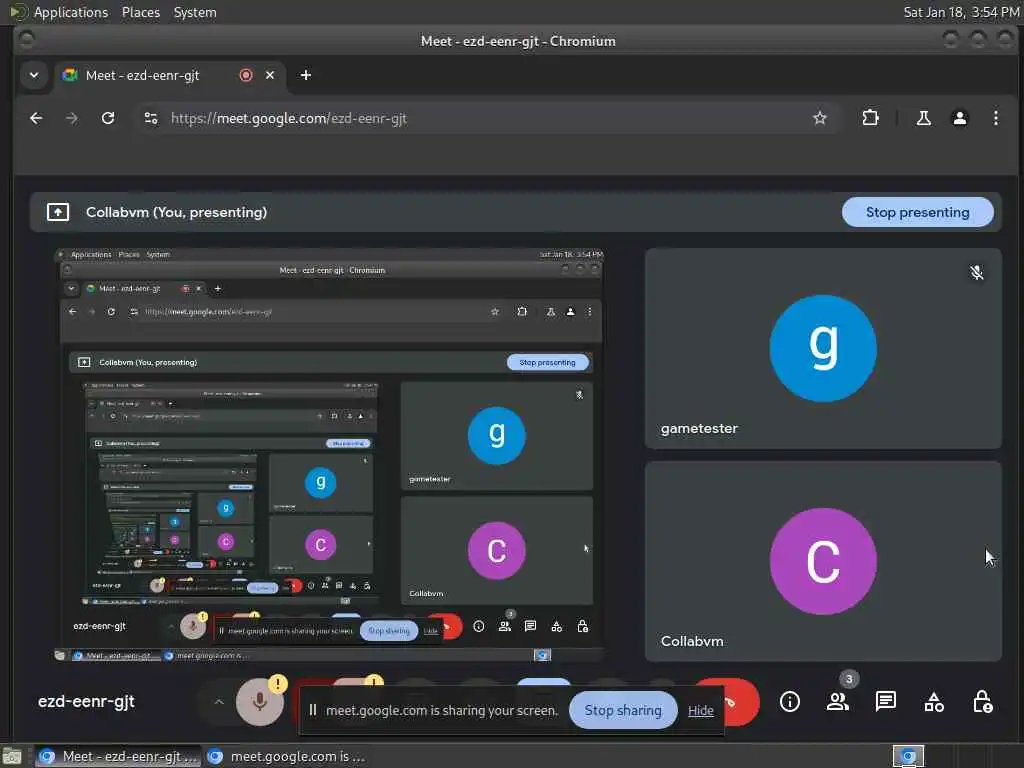
Task: Open the meeting details info icon
Action: tap(790, 702)
